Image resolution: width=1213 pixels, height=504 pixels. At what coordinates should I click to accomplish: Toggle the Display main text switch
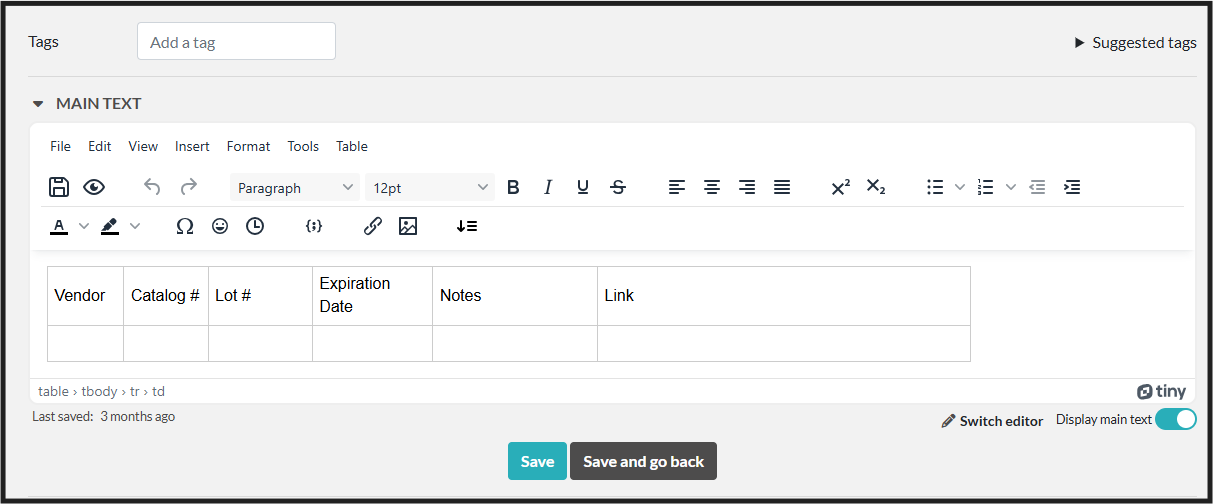click(x=1175, y=420)
